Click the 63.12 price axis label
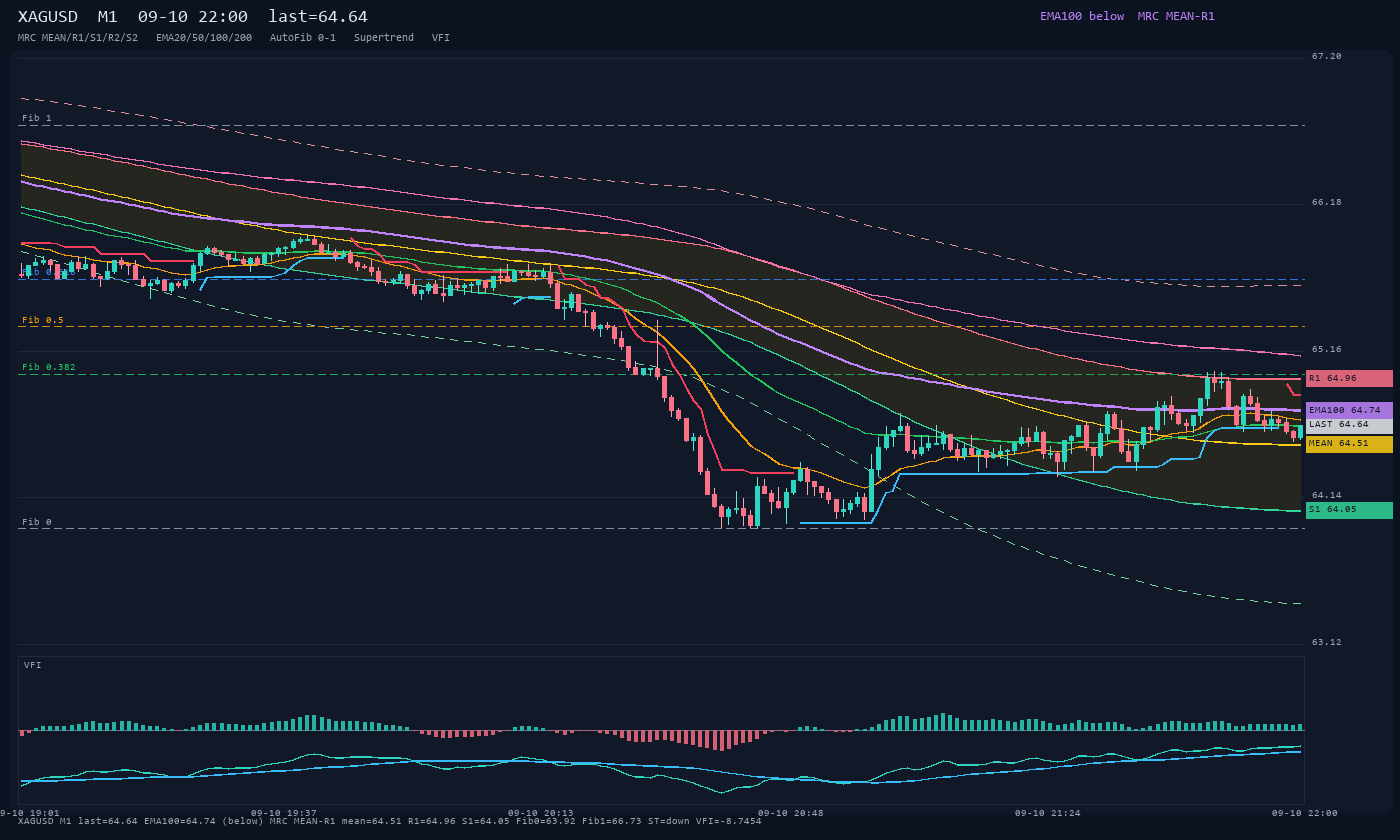The image size is (1400, 840). [1327, 642]
